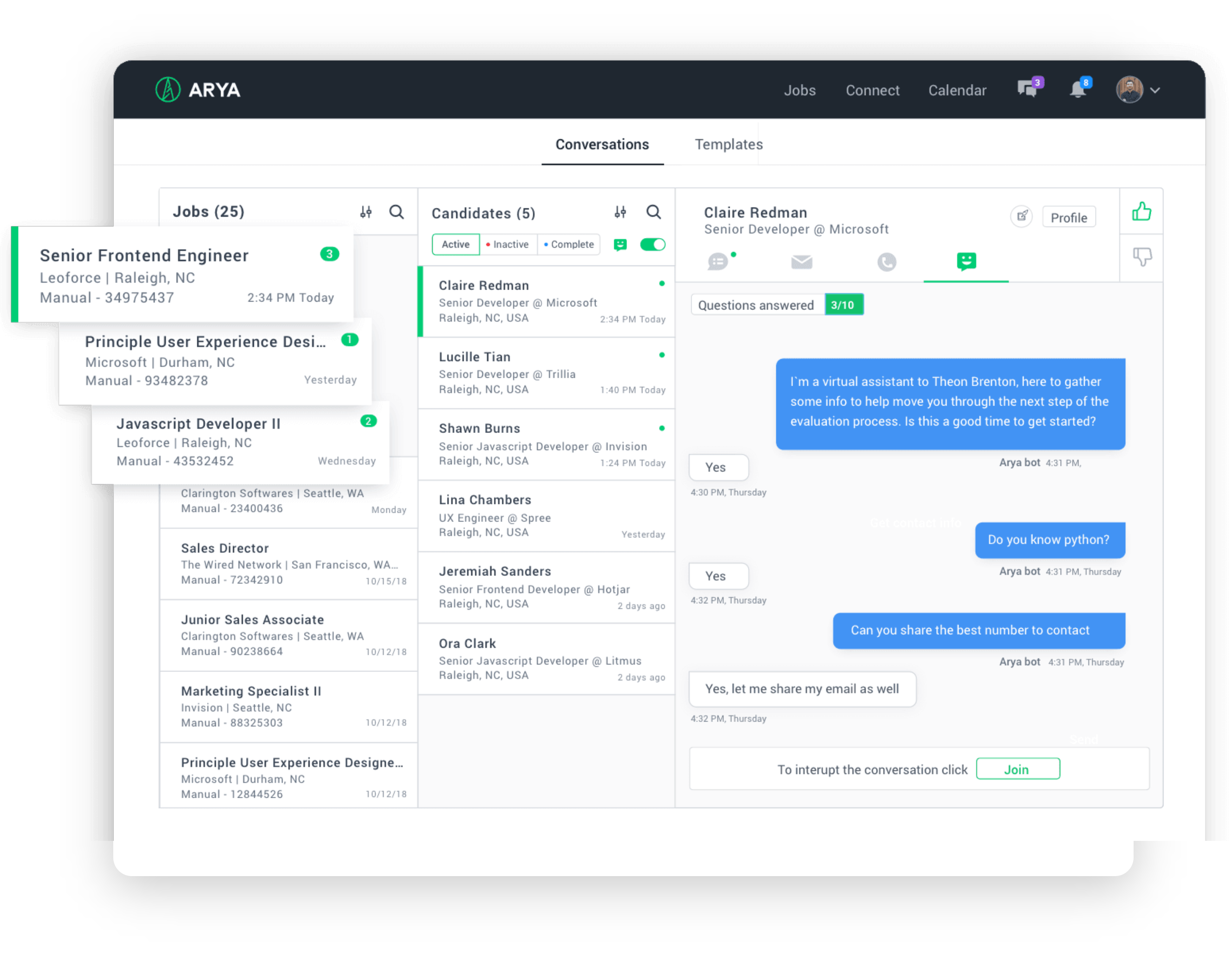Click the user avatar photo
This screenshot has height=955, width=1232.
click(1129, 90)
